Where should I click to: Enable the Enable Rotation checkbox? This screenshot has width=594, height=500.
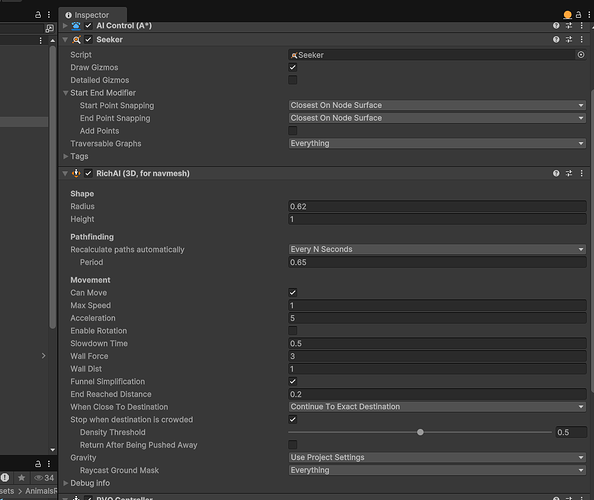[292, 331]
